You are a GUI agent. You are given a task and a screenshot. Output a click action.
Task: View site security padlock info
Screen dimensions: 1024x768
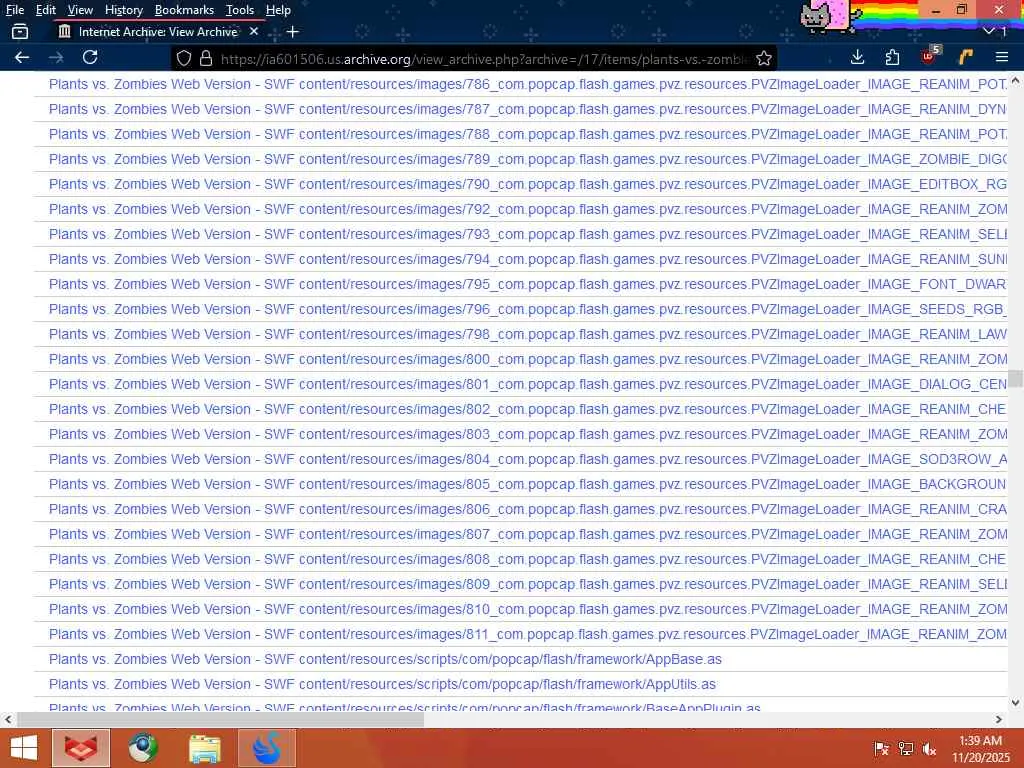coord(206,59)
